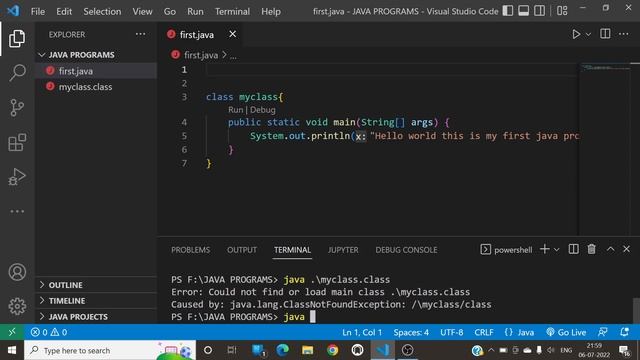The height and width of the screenshot is (360, 640).
Task: Open the View menu
Action: click(142, 11)
